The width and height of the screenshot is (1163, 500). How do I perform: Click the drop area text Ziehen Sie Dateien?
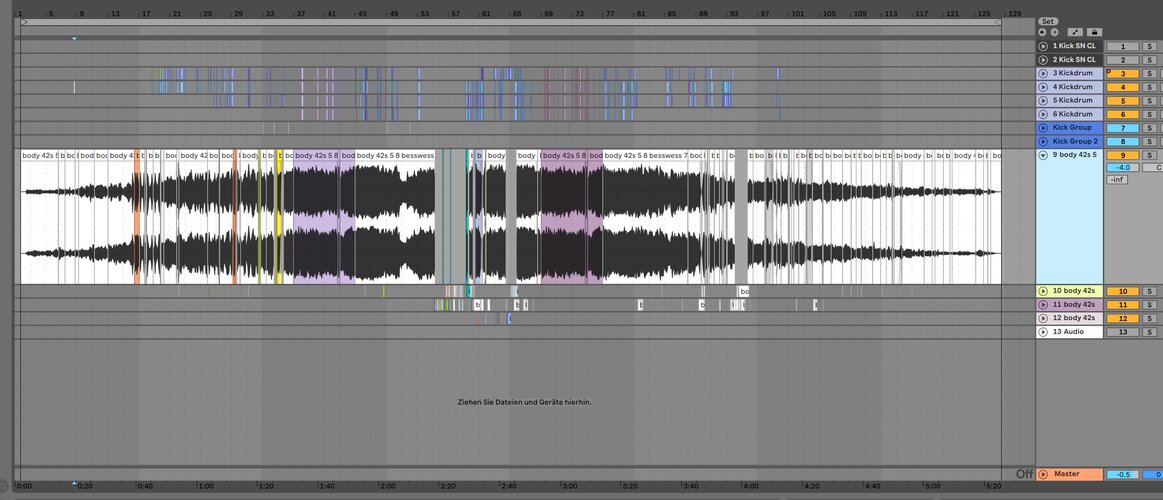[x=524, y=402]
